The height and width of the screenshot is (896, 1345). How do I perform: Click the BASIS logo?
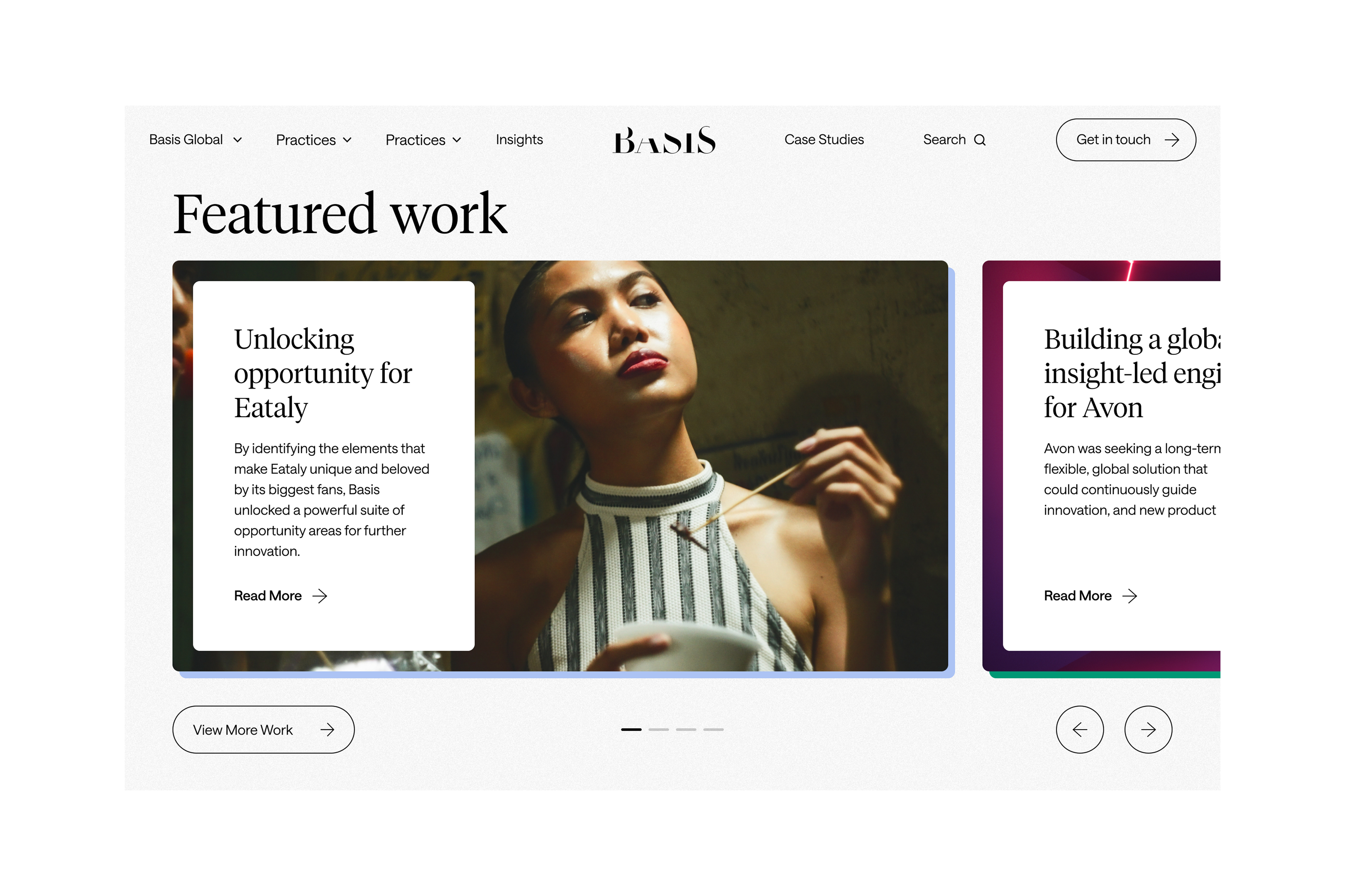pos(664,140)
